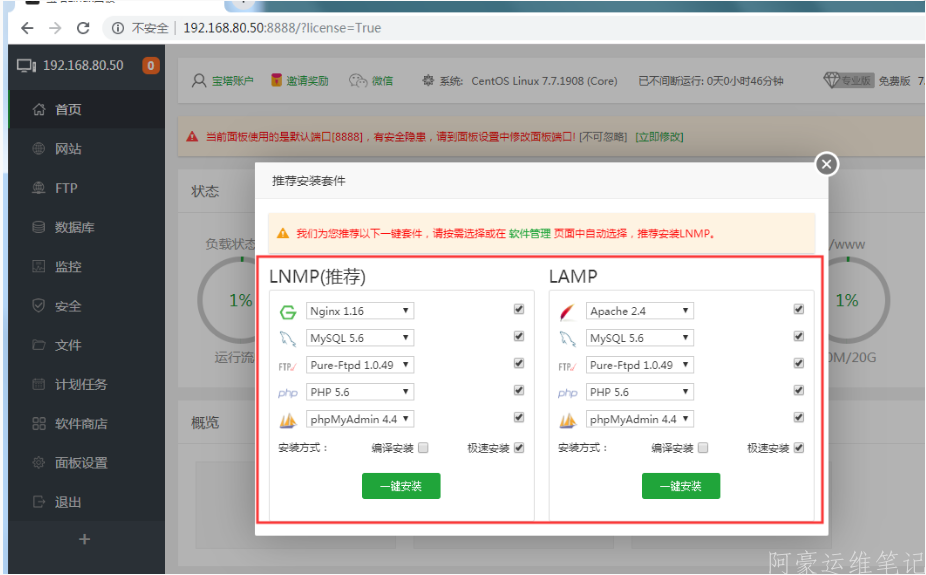
Task: Click the browser address bar URL
Action: 282,28
